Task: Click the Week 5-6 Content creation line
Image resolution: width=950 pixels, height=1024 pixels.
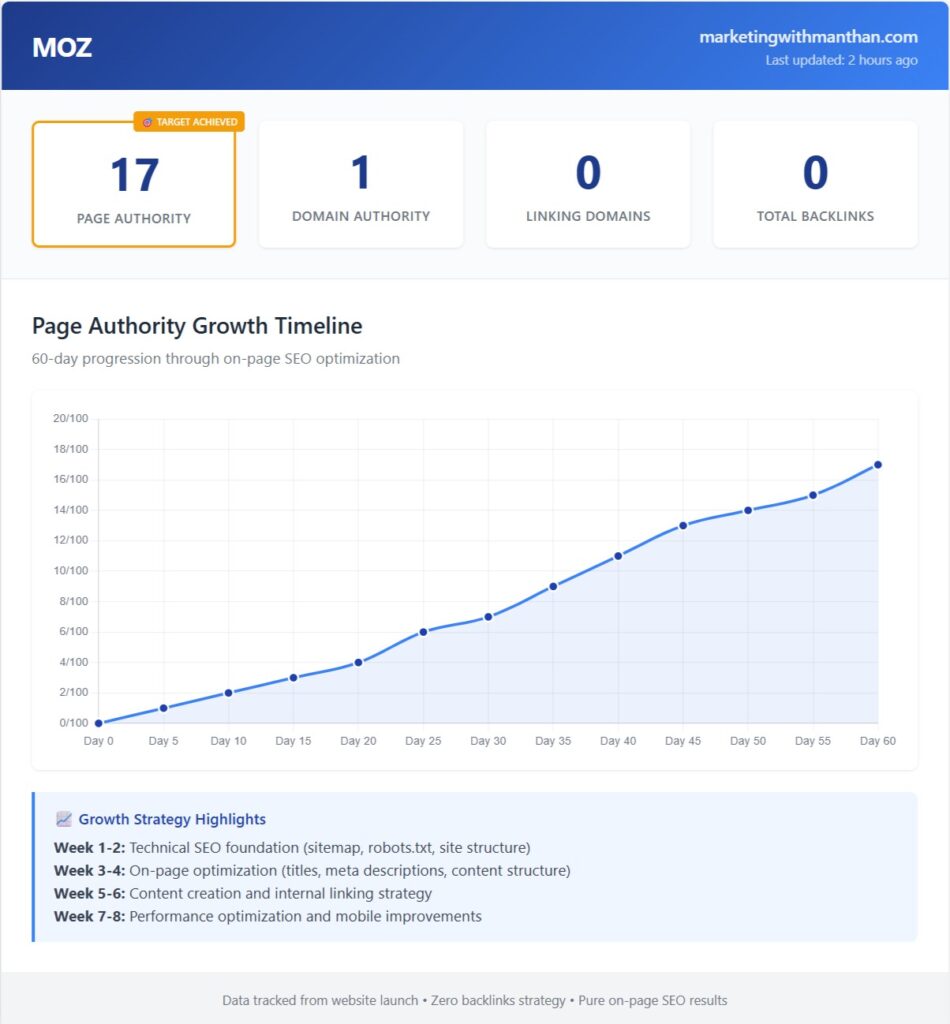Action: click(243, 893)
